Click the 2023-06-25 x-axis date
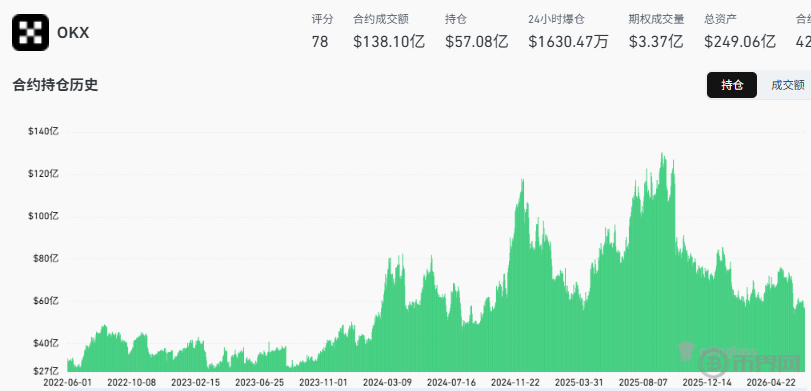 [x=259, y=383]
